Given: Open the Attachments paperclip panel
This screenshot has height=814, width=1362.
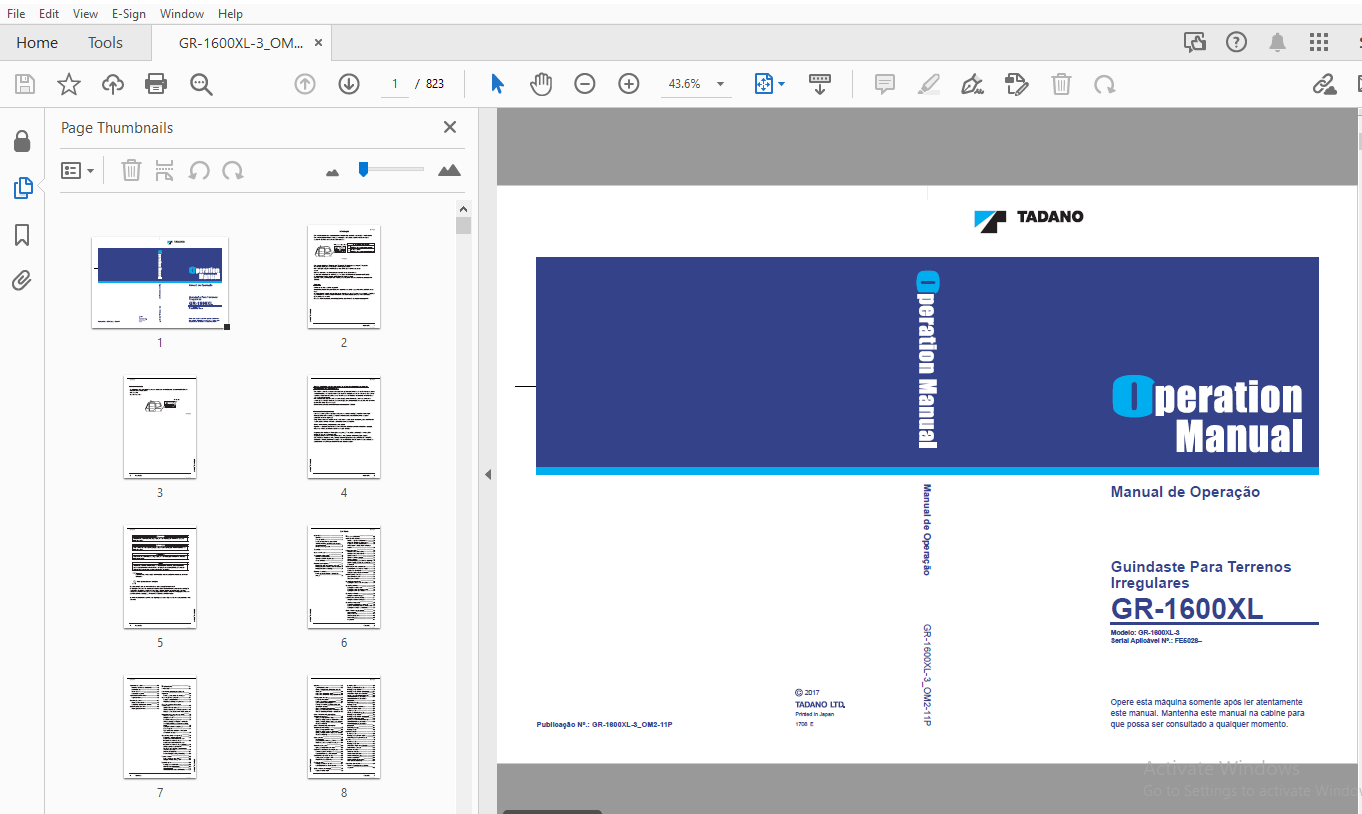Looking at the screenshot, I should coord(22,281).
